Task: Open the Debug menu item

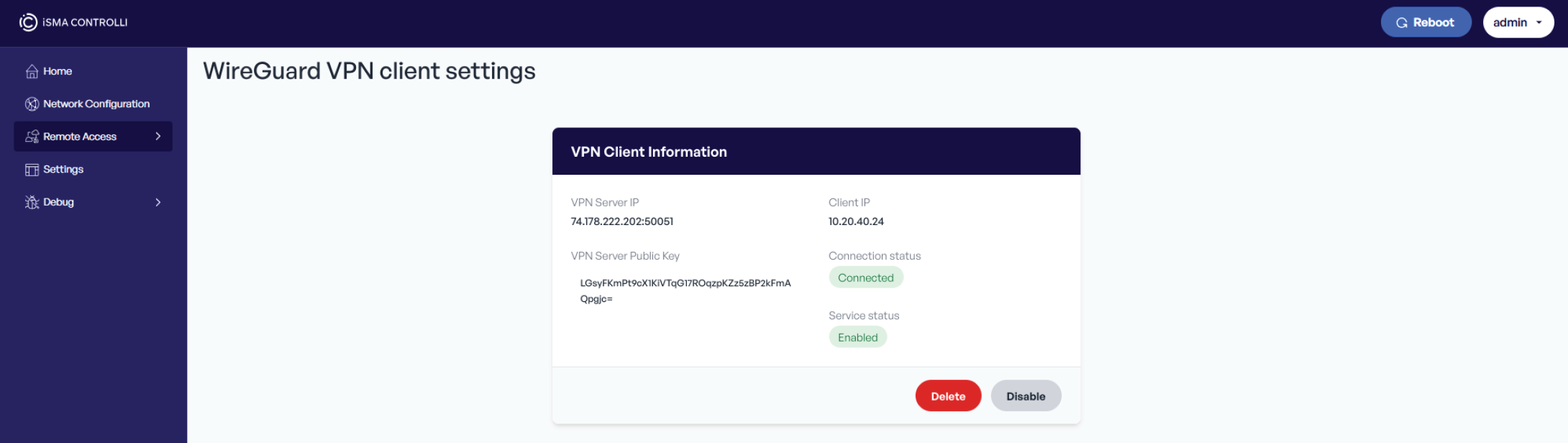Action: (x=93, y=202)
